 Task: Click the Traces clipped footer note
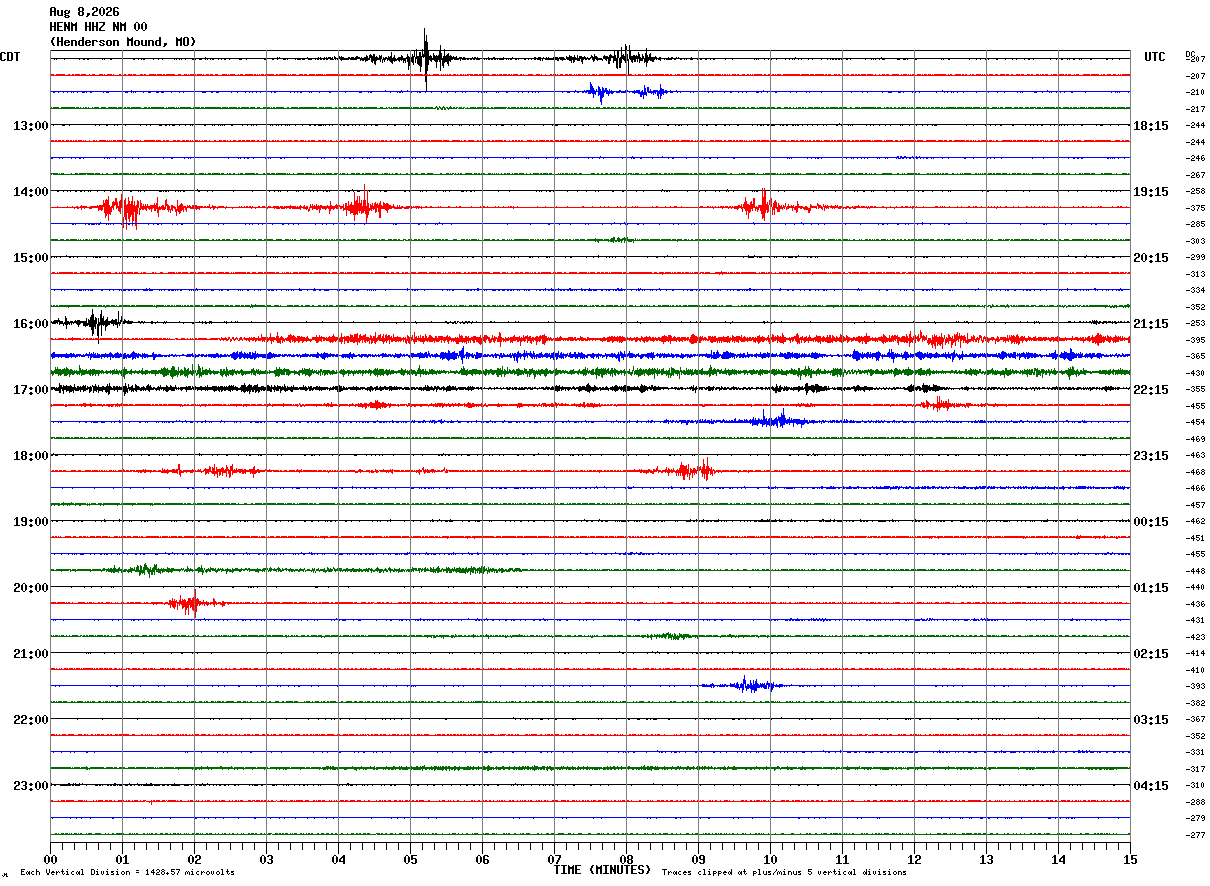point(784,873)
